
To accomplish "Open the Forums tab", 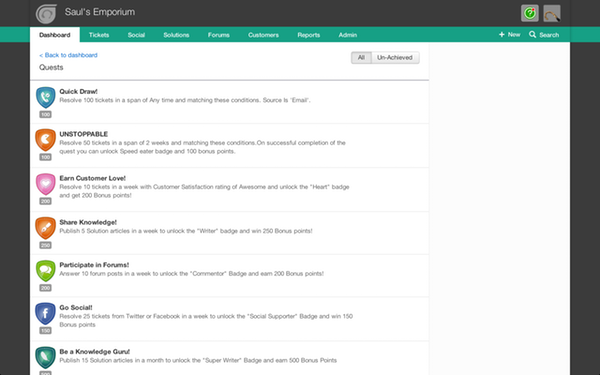I will click(x=219, y=35).
